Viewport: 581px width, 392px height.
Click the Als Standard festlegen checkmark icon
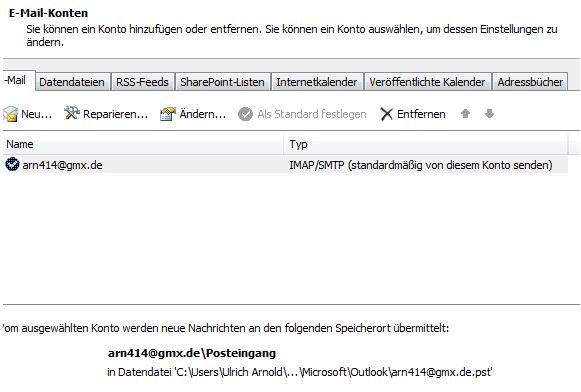245,114
